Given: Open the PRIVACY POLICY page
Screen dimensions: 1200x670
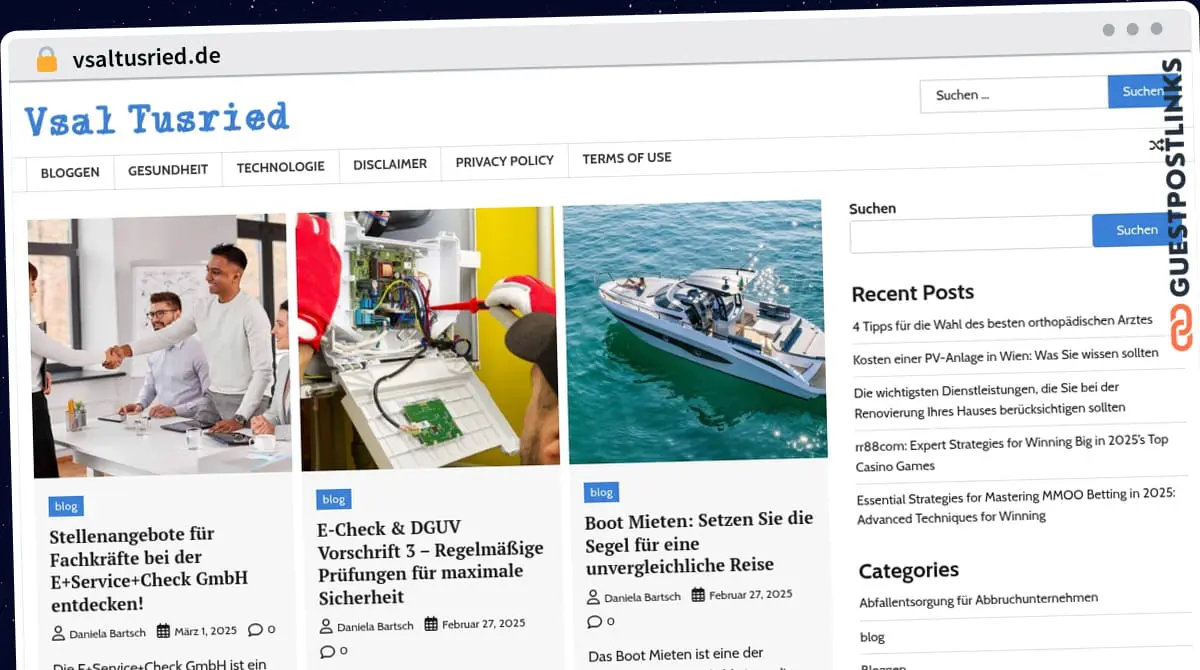Looking at the screenshot, I should [504, 161].
